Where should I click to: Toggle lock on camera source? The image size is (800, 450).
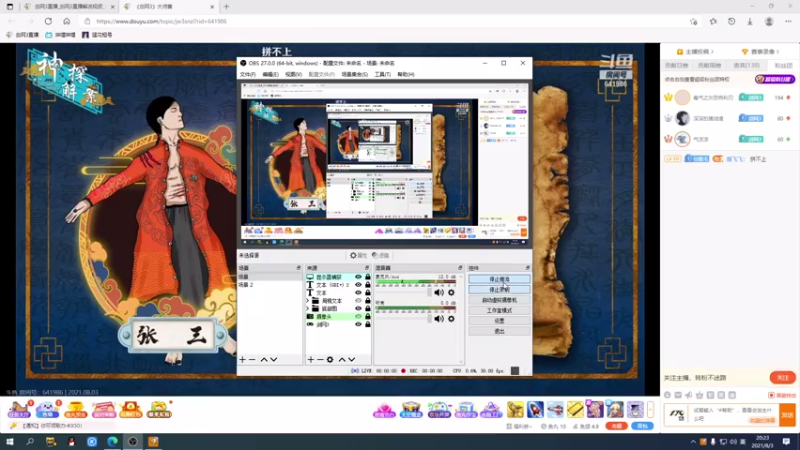[x=367, y=316]
